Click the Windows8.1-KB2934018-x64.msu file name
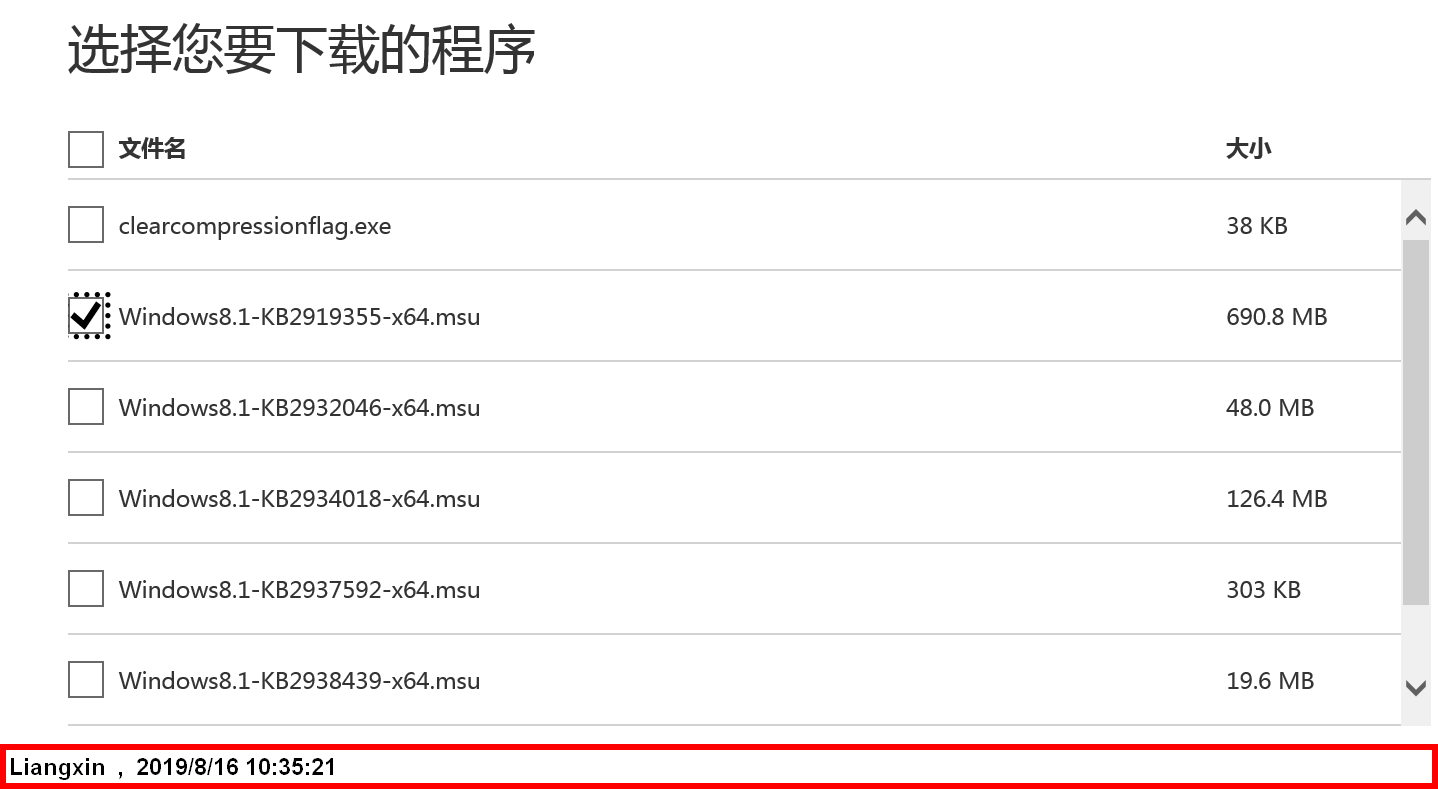This screenshot has height=789, width=1438. tap(299, 499)
